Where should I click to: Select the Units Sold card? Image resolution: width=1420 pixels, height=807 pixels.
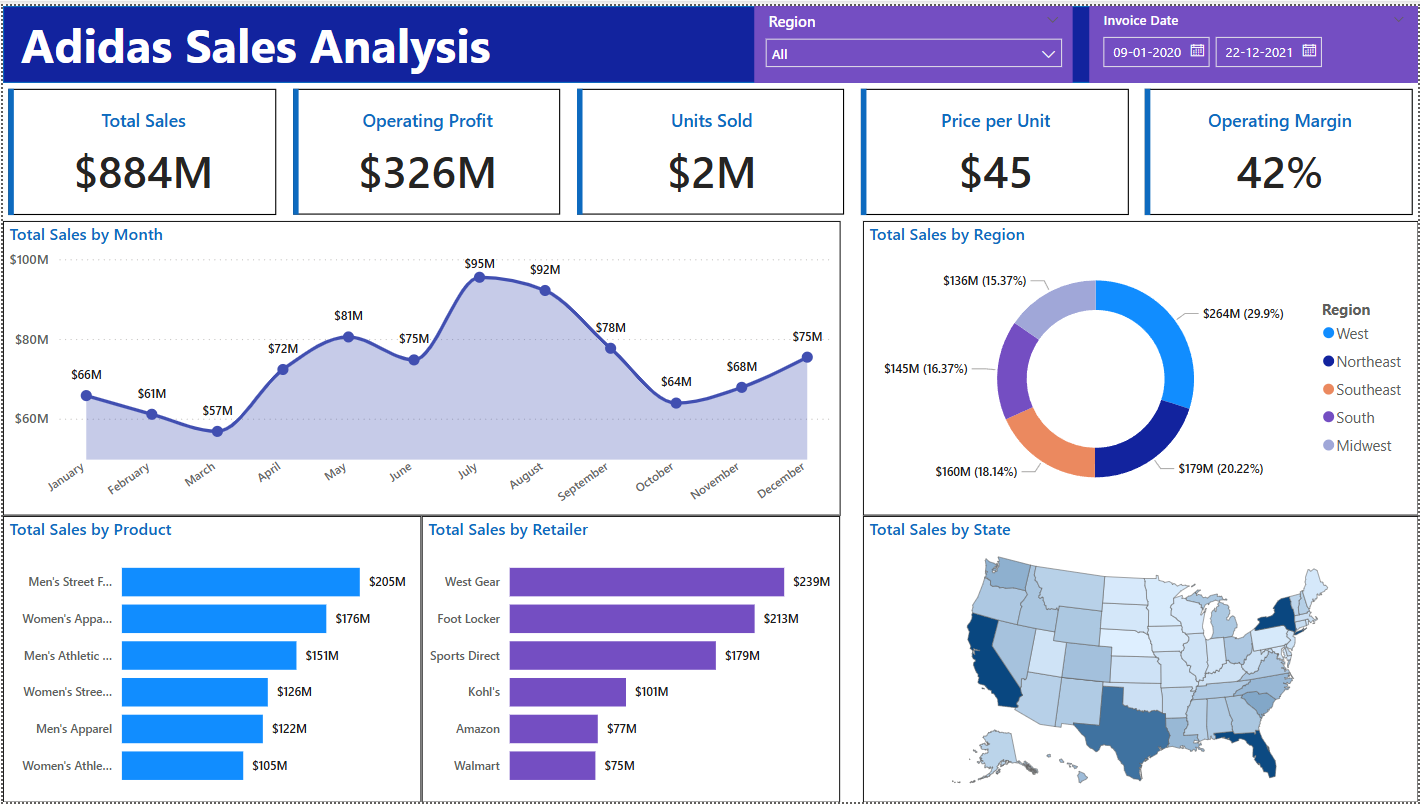coord(711,151)
